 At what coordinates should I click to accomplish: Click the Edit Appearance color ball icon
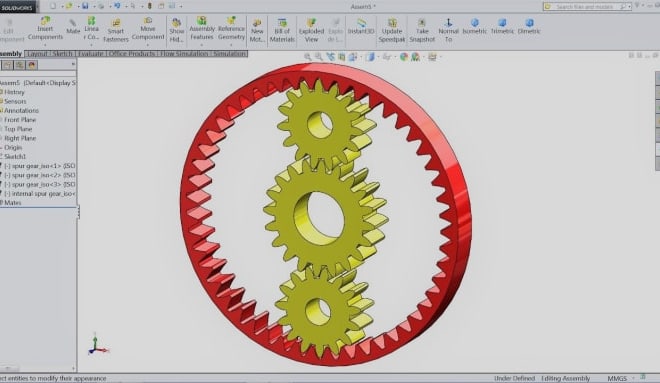click(x=404, y=56)
